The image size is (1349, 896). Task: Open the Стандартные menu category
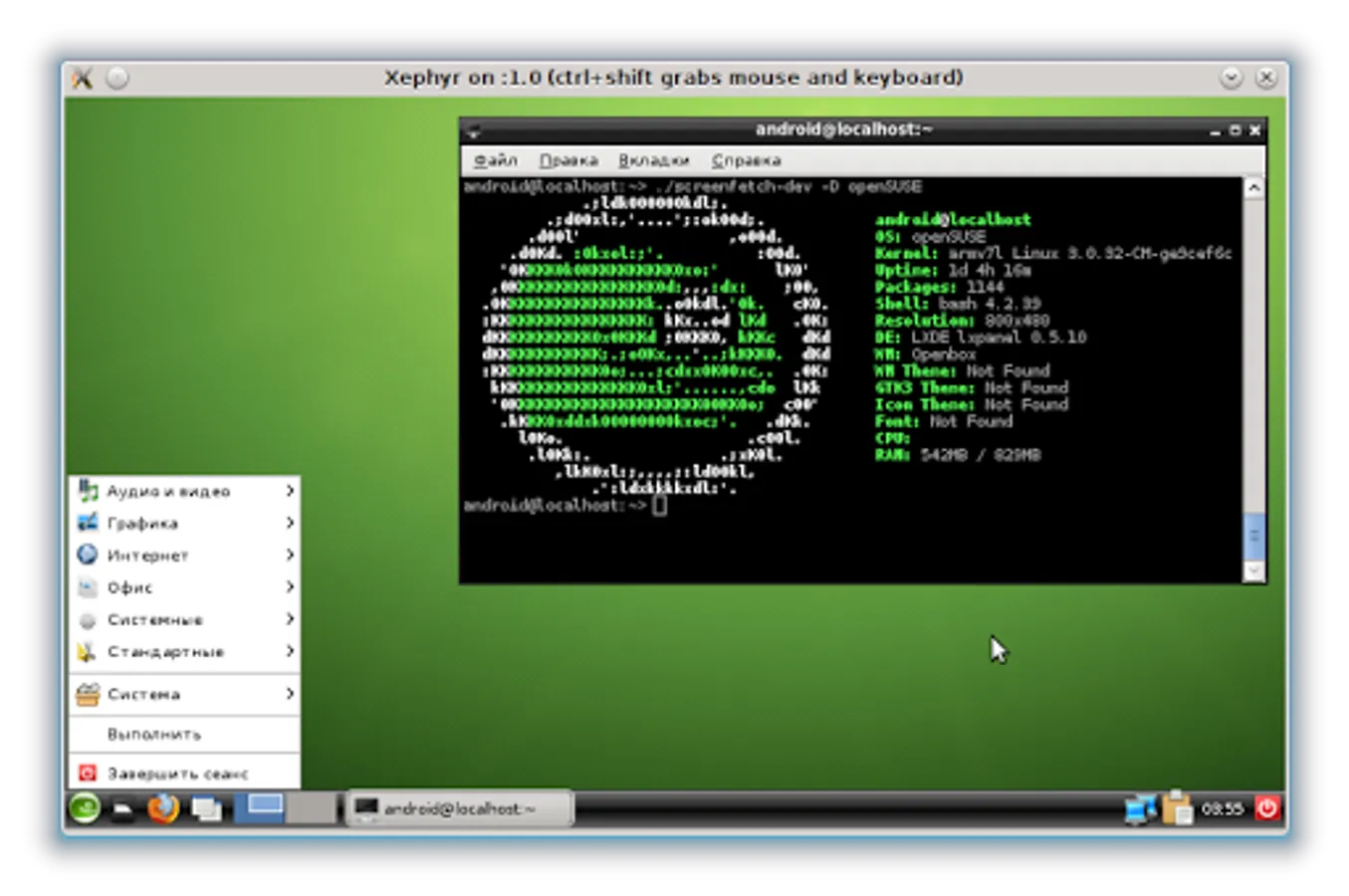coord(185,651)
